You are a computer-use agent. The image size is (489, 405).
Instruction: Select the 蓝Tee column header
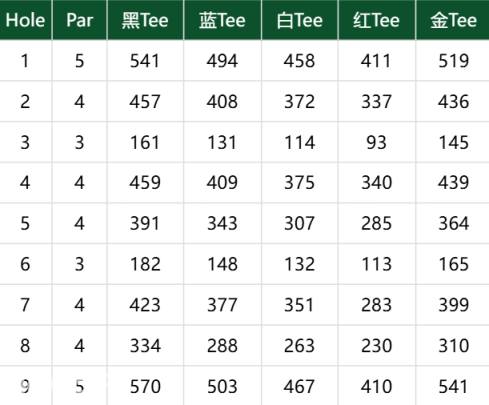click(222, 20)
